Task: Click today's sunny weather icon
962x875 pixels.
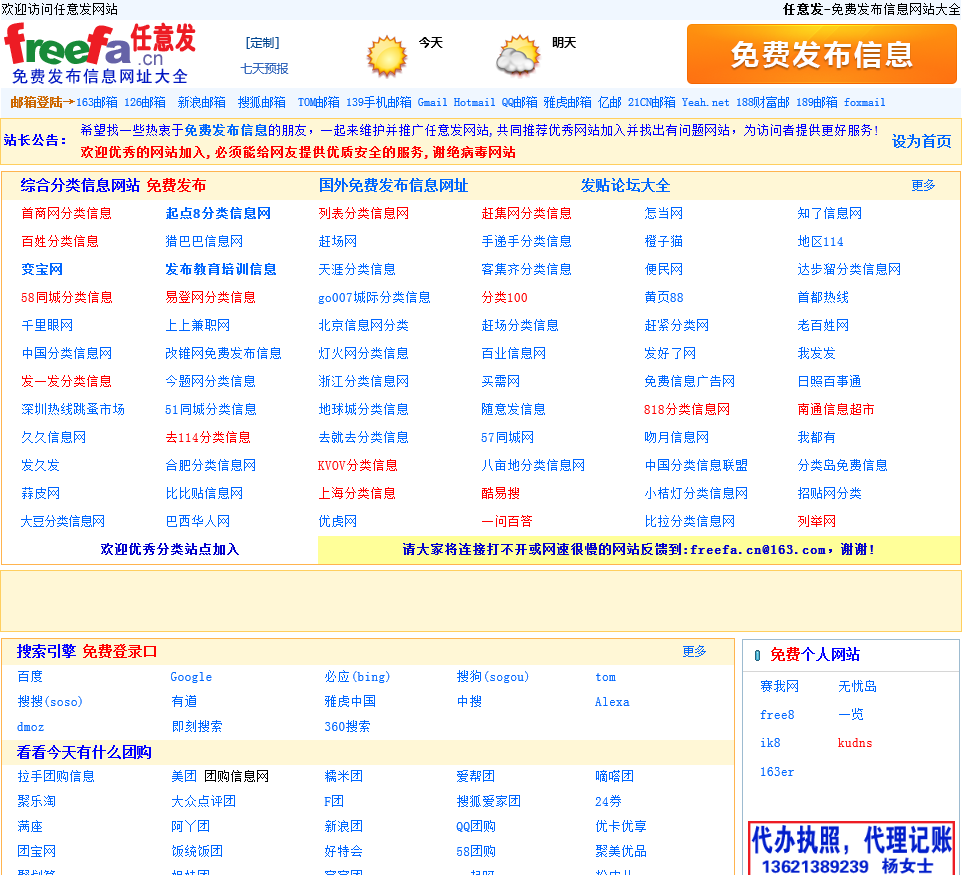Action: 387,56
